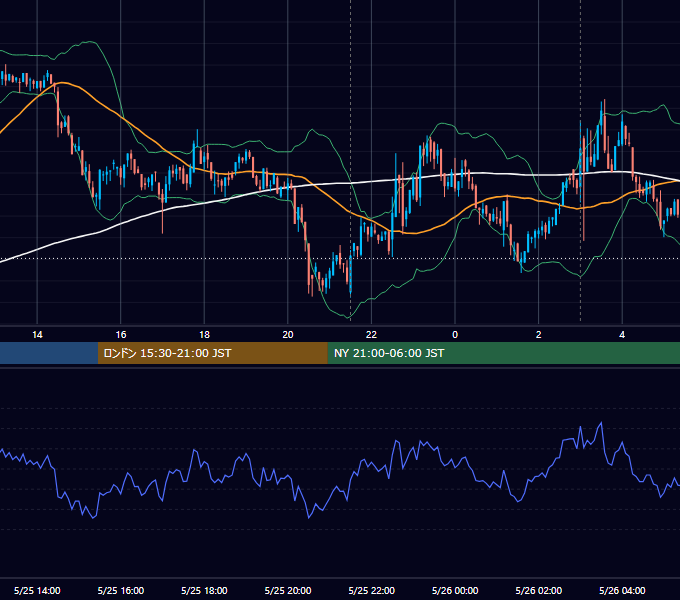Click the 5/25 18:00 time label

click(x=204, y=590)
